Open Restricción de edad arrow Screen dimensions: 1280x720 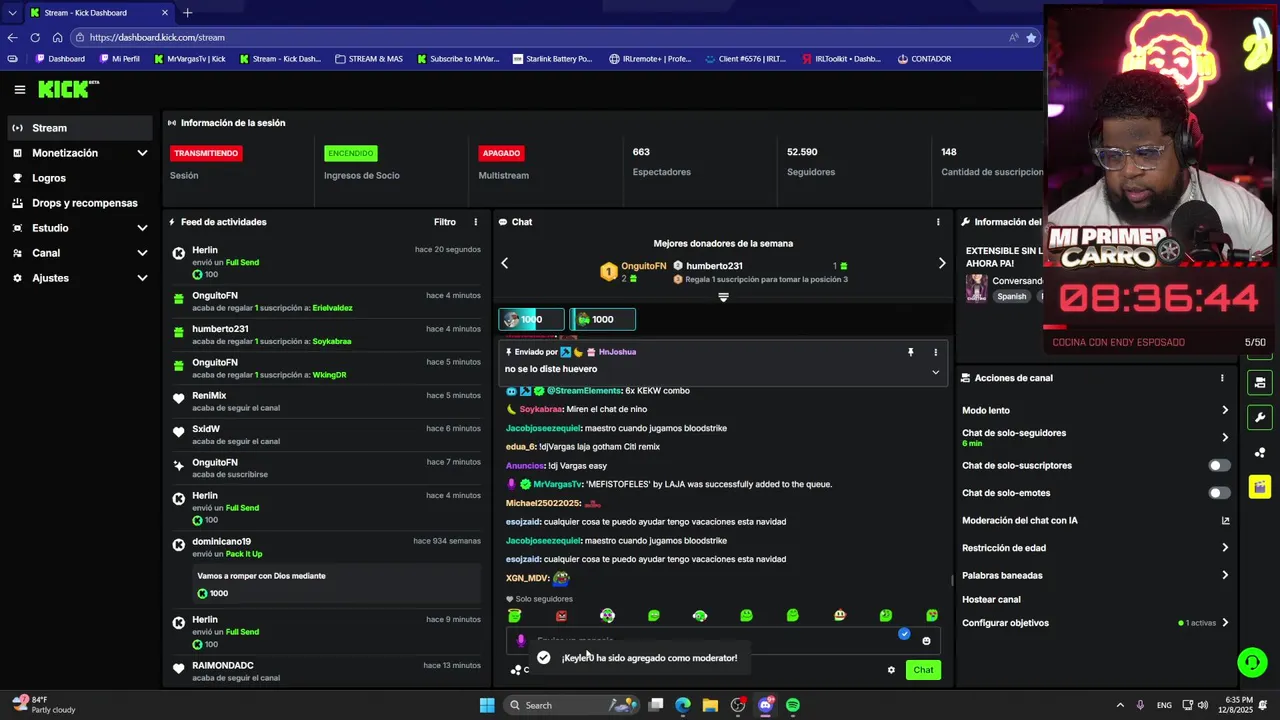tap(1225, 547)
